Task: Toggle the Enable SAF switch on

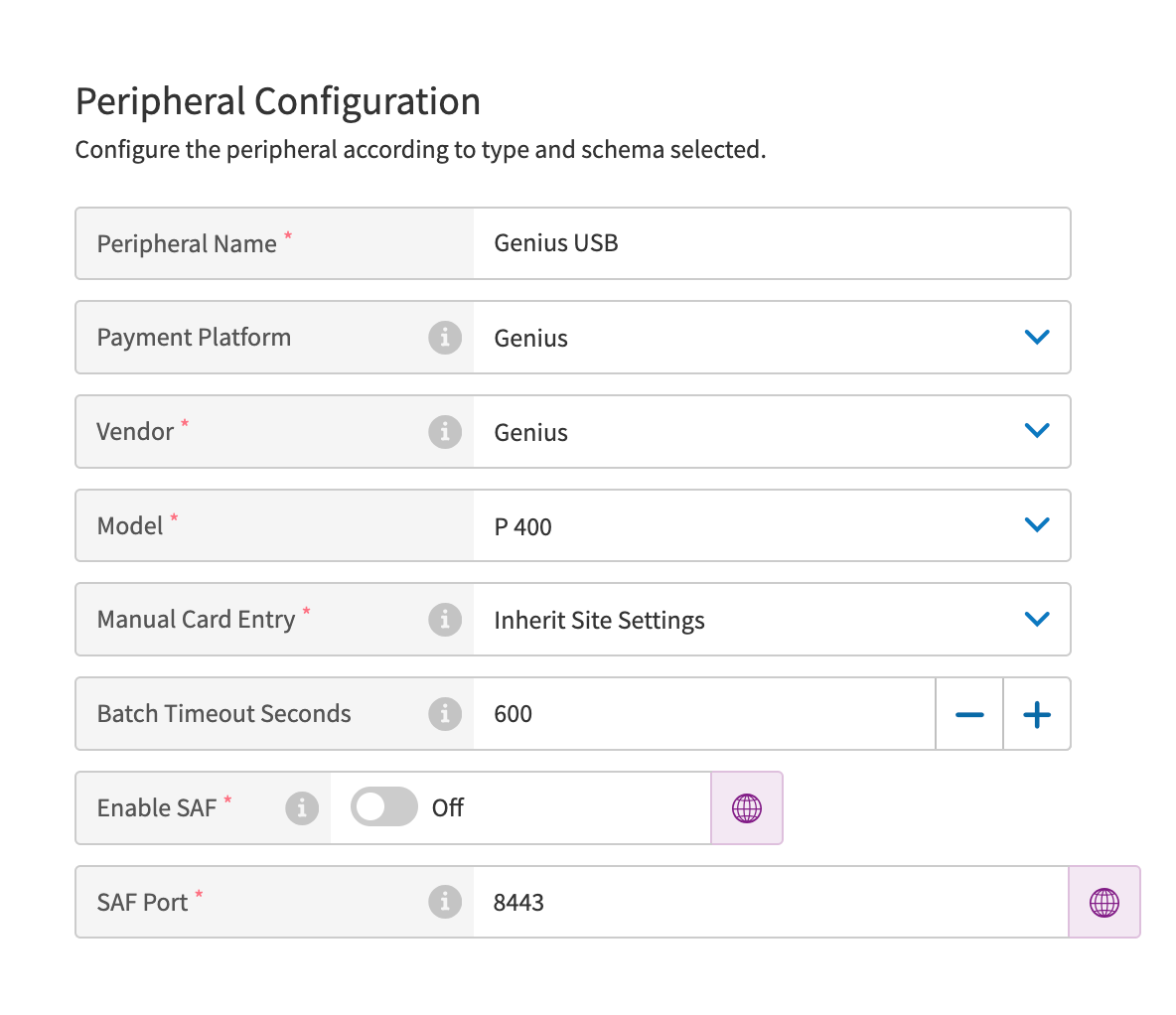Action: 384,807
